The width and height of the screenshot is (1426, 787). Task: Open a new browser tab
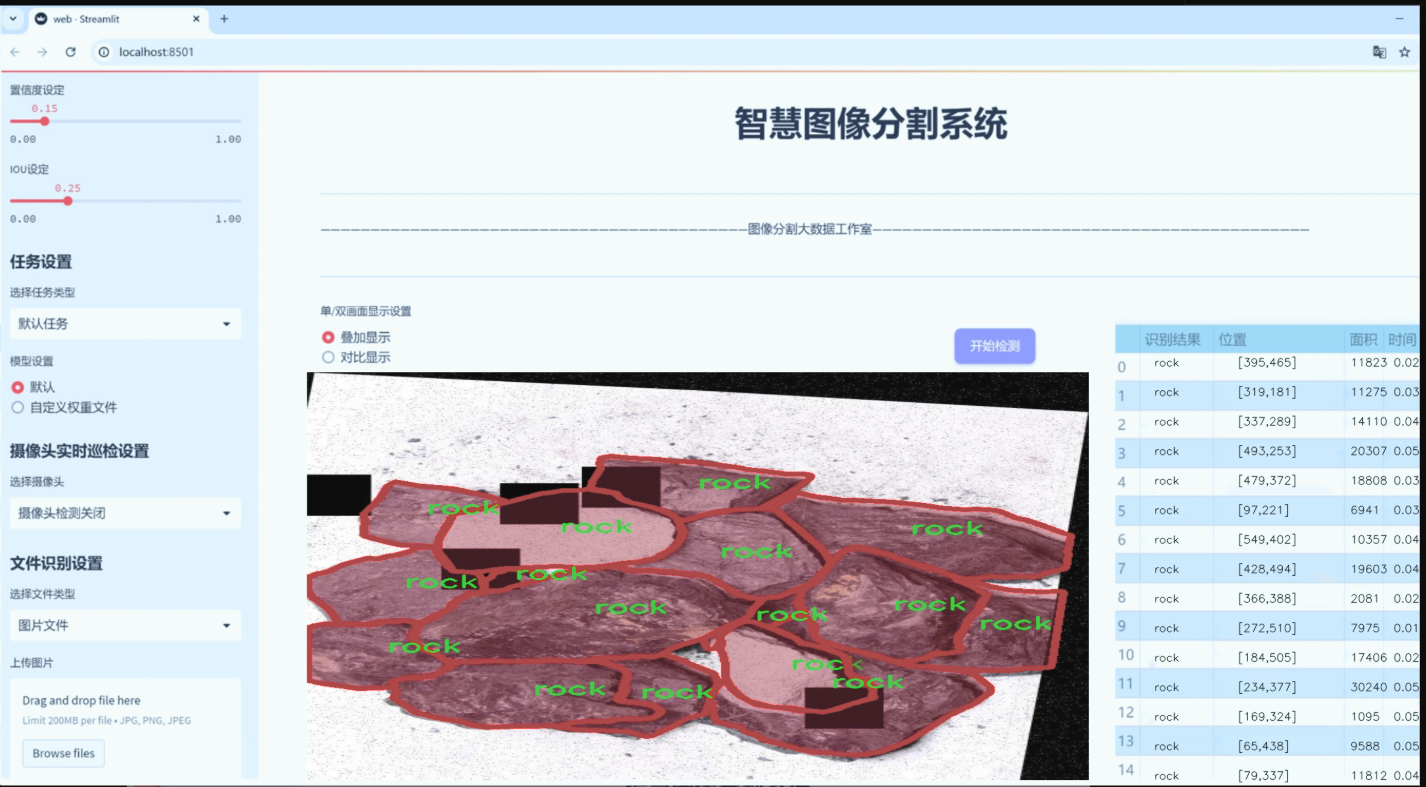tap(224, 19)
